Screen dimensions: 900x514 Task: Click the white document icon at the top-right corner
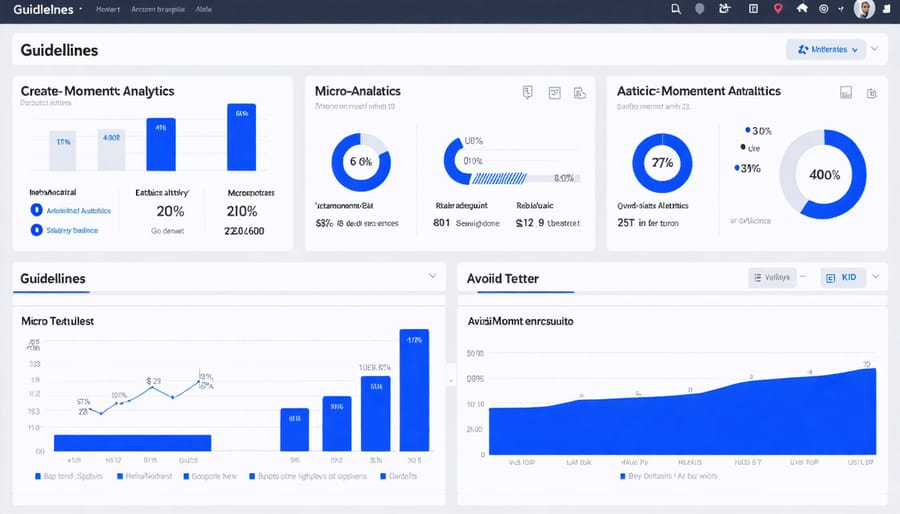pos(887,9)
